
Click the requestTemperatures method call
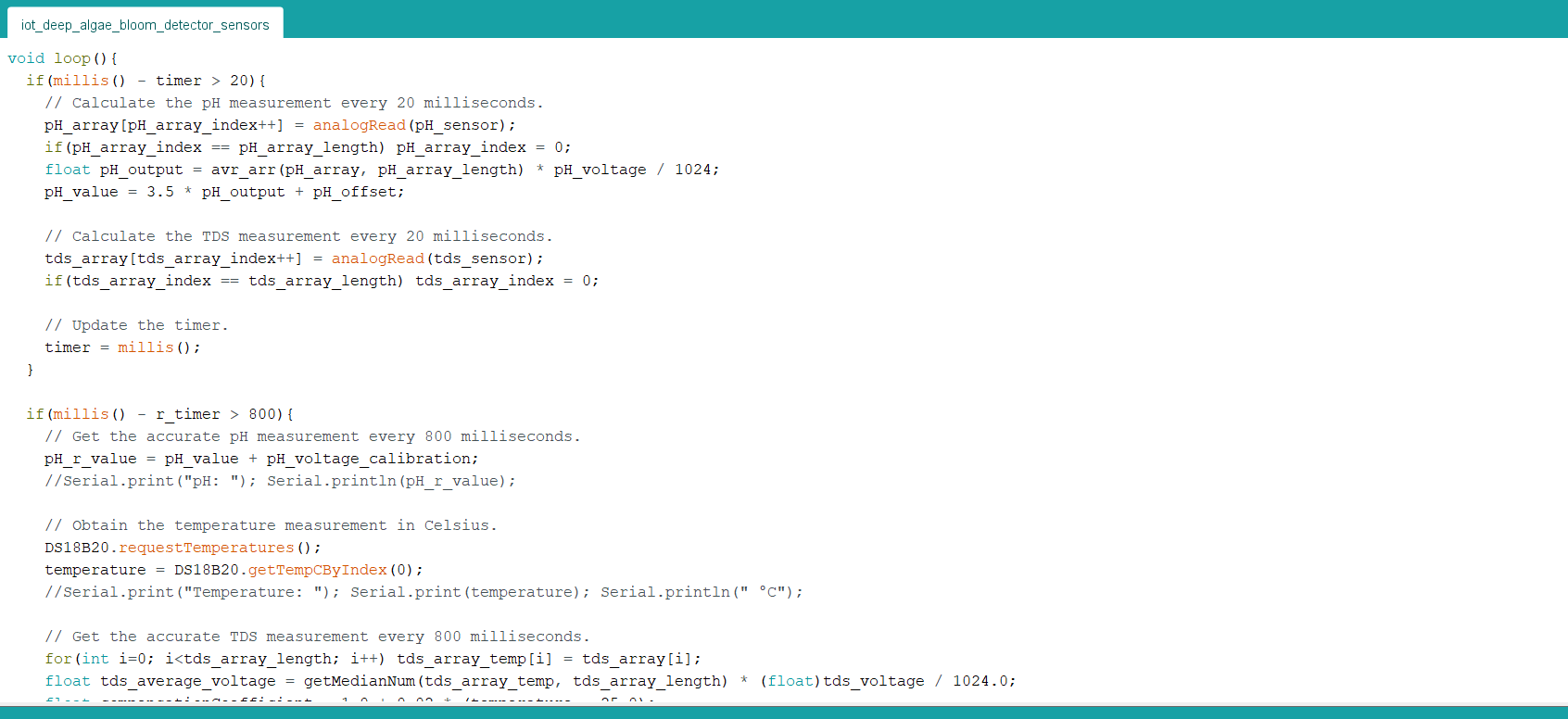(x=206, y=548)
